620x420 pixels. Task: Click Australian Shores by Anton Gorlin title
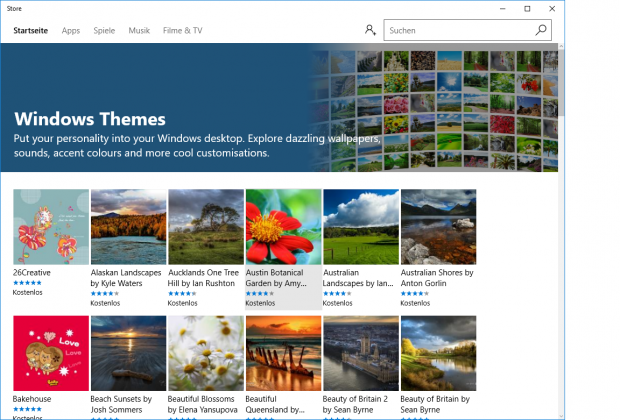[x=437, y=278]
